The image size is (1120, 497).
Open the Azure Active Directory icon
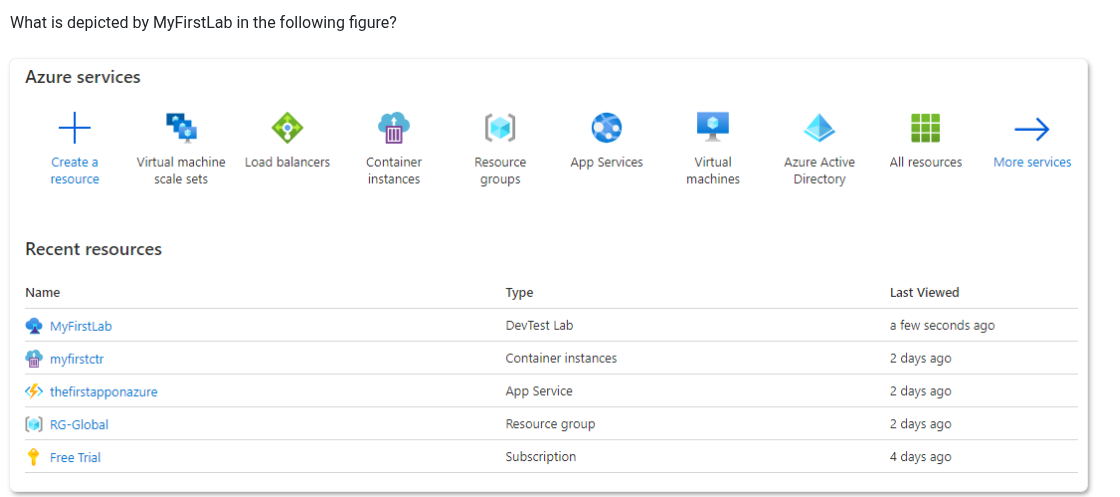point(819,129)
